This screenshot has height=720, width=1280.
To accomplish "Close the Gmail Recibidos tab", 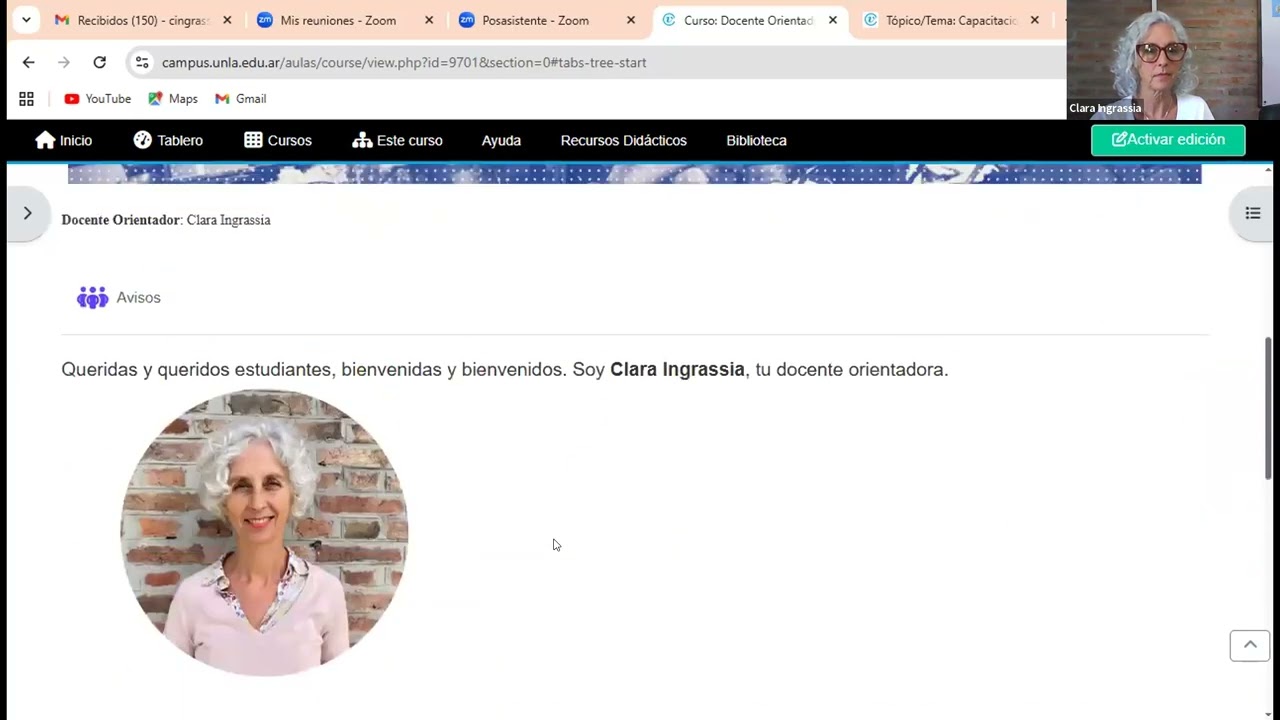I will 227,20.
